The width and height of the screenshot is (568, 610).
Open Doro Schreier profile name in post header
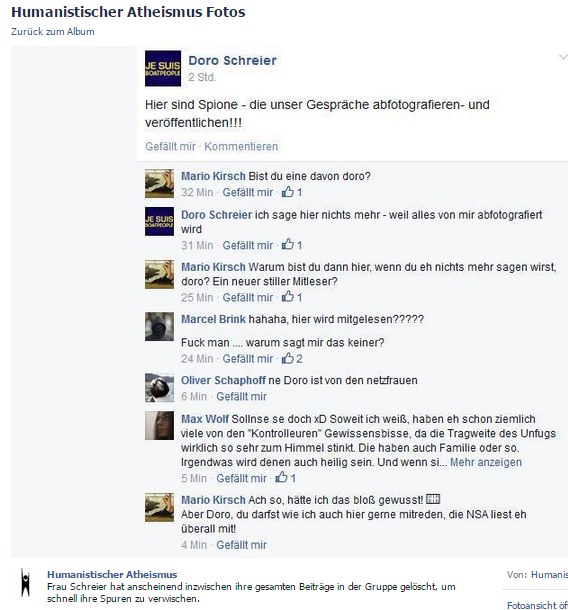click(x=233, y=60)
